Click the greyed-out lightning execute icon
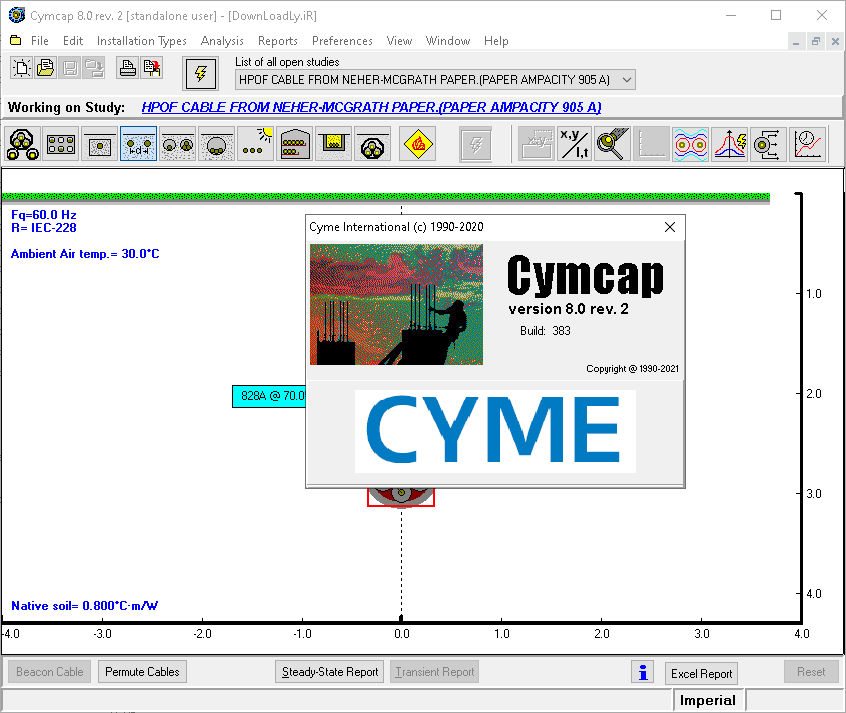This screenshot has width=846, height=713. [475, 144]
